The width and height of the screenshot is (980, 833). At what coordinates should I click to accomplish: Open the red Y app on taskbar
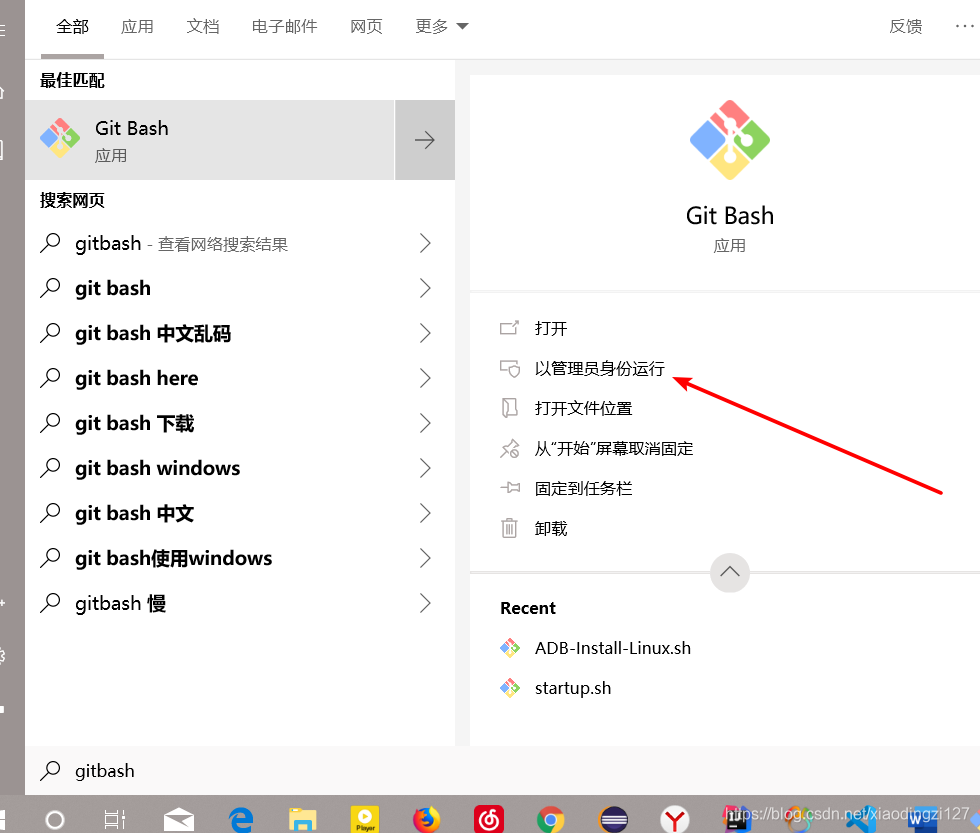pos(675,819)
